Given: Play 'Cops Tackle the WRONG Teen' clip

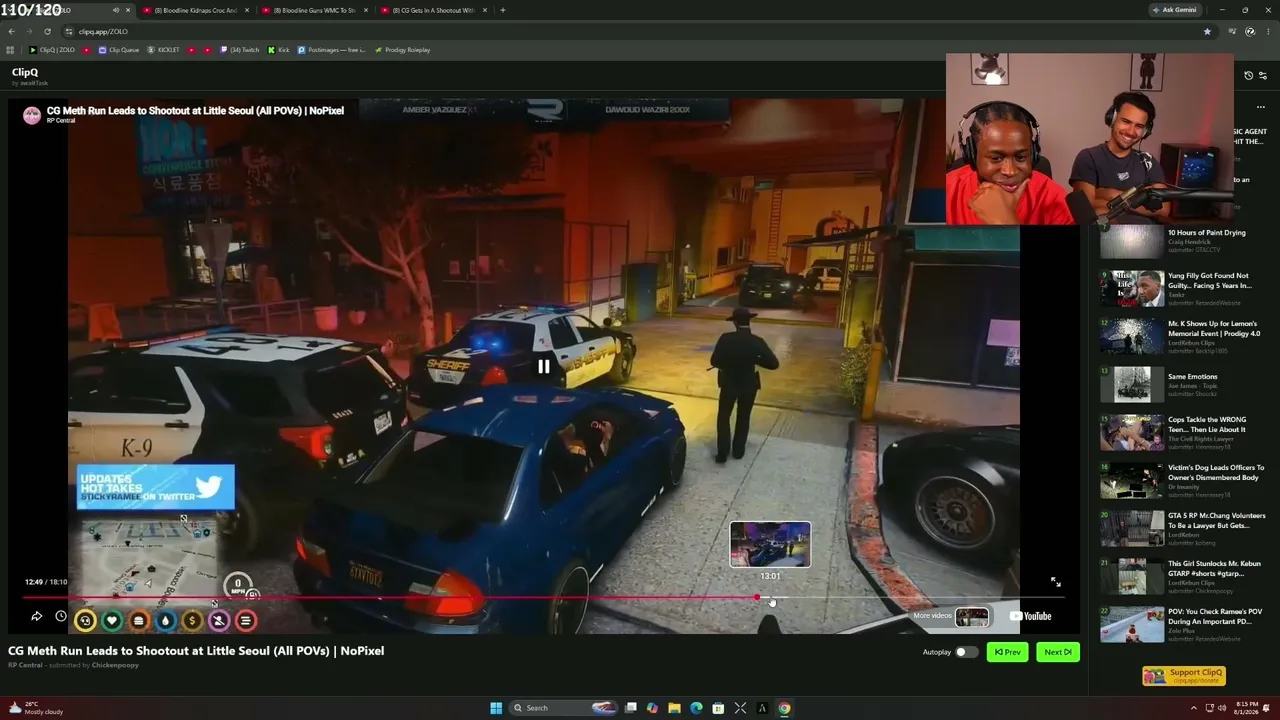Looking at the screenshot, I should [1131, 433].
